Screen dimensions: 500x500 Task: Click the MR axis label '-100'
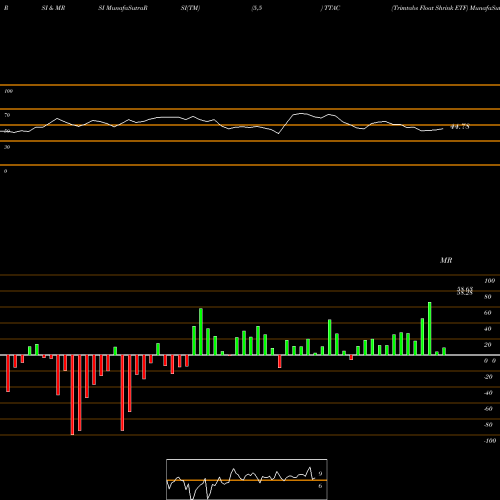click(x=490, y=441)
